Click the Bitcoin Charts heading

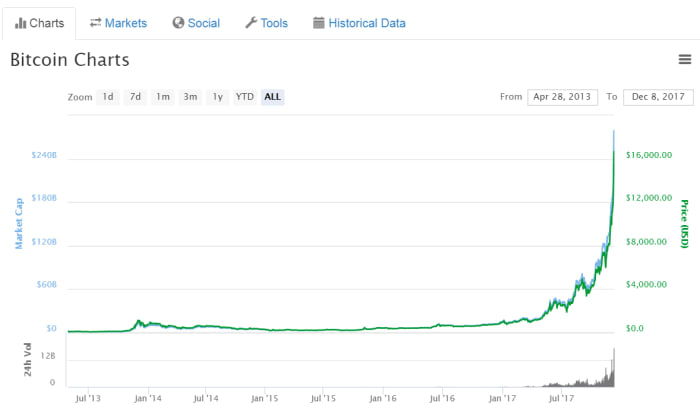(x=70, y=60)
